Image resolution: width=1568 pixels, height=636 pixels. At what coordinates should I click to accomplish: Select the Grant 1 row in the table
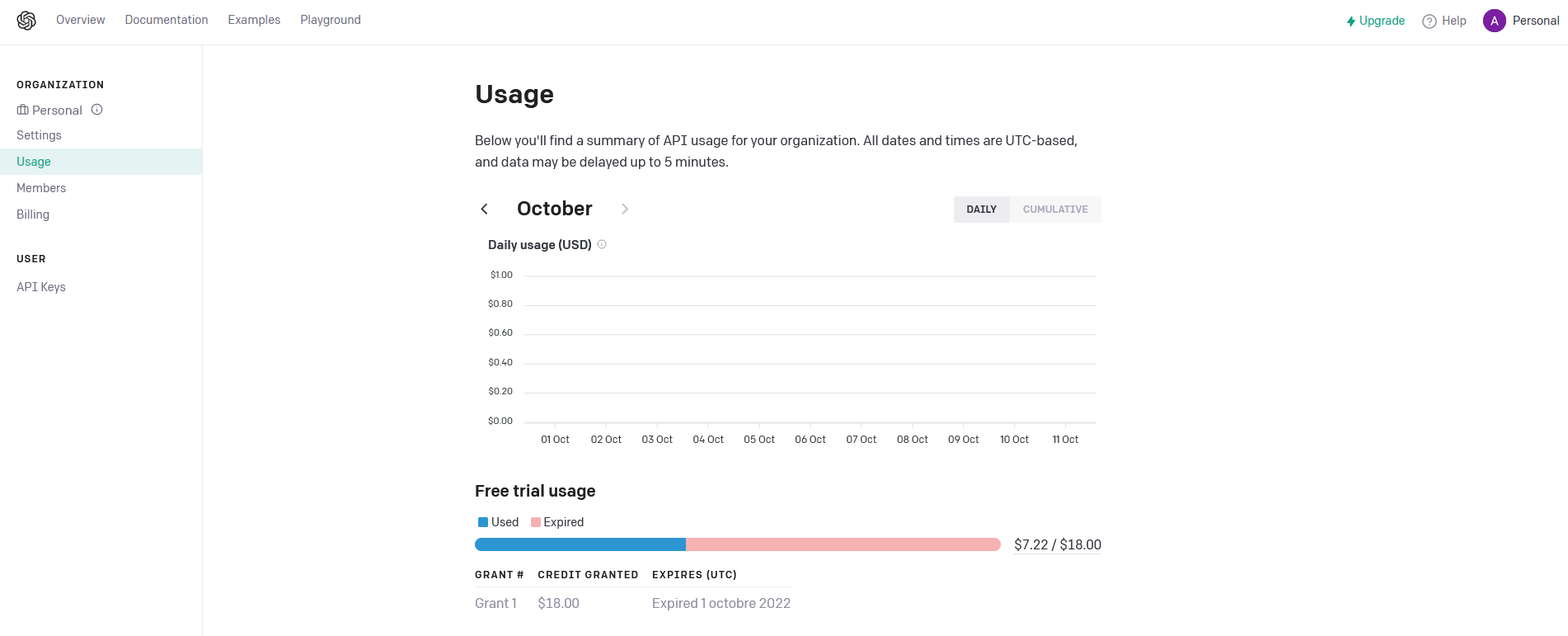[x=495, y=603]
